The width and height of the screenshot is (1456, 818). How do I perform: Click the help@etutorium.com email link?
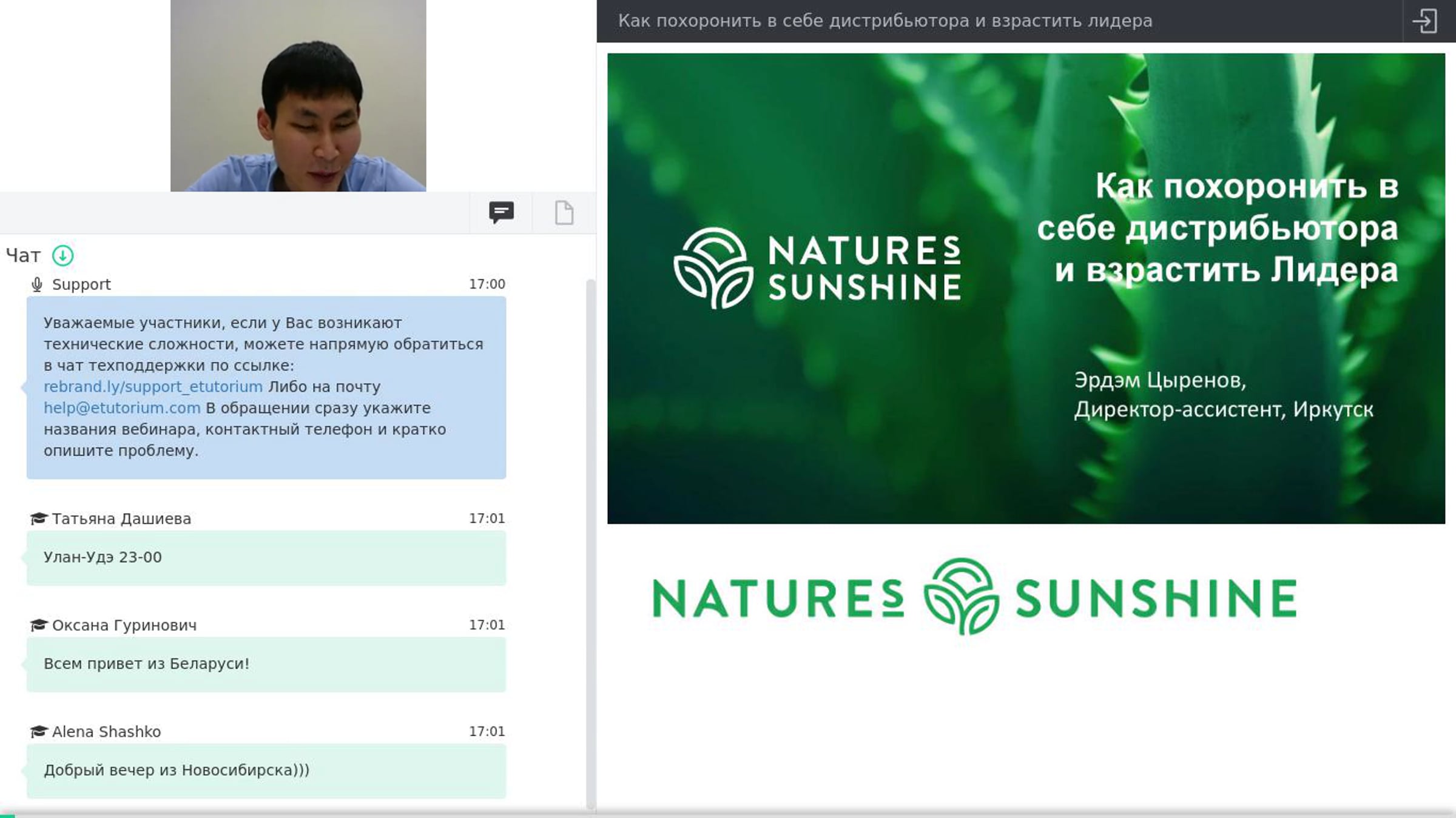(x=122, y=408)
